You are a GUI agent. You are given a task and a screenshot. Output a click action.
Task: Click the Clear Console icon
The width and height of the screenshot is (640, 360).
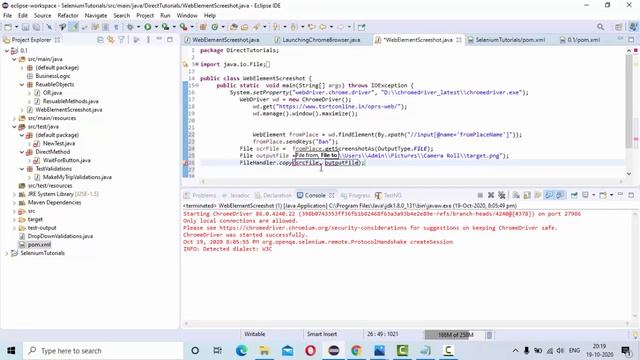tap(516, 196)
